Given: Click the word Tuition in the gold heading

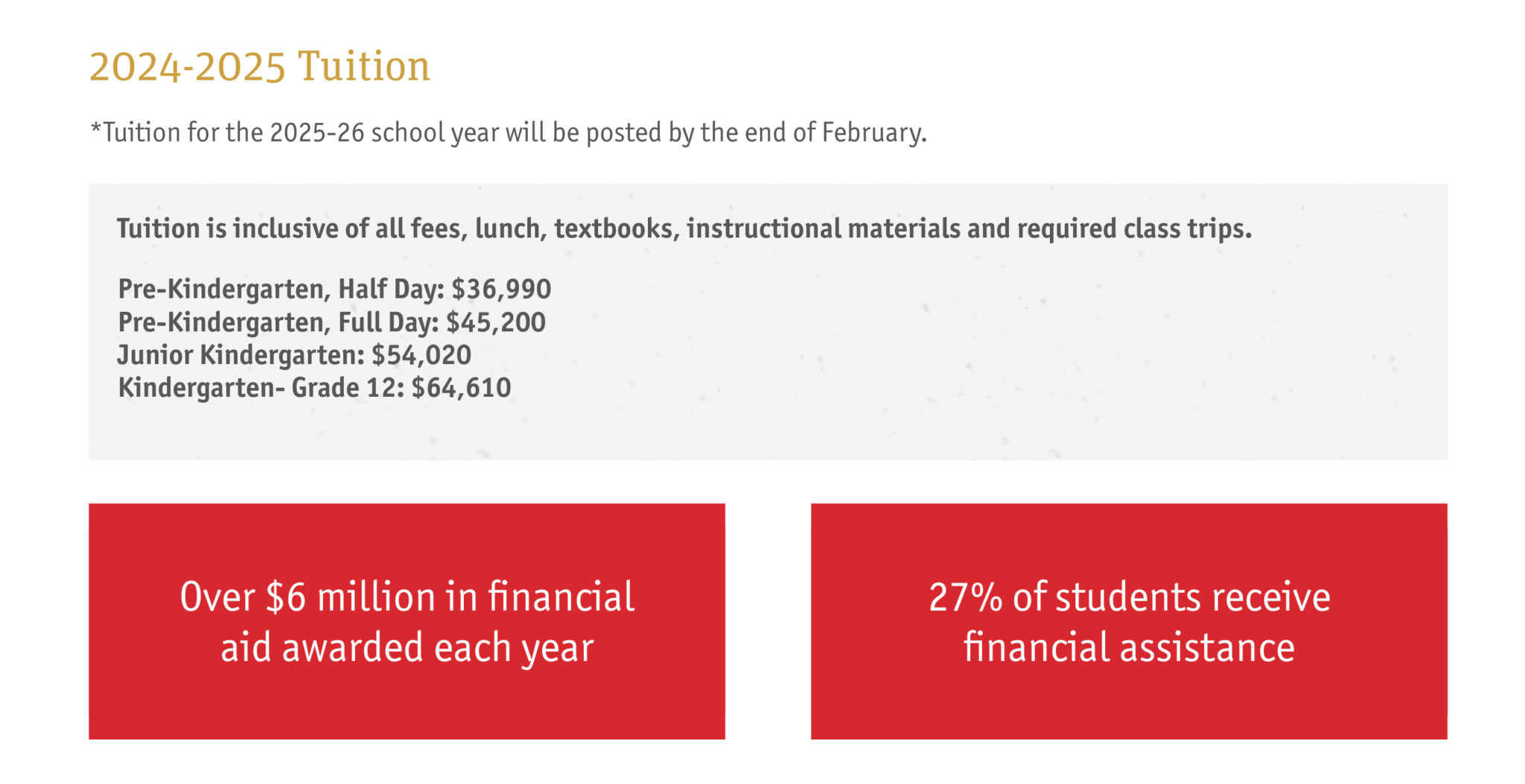Looking at the screenshot, I should pos(364,67).
